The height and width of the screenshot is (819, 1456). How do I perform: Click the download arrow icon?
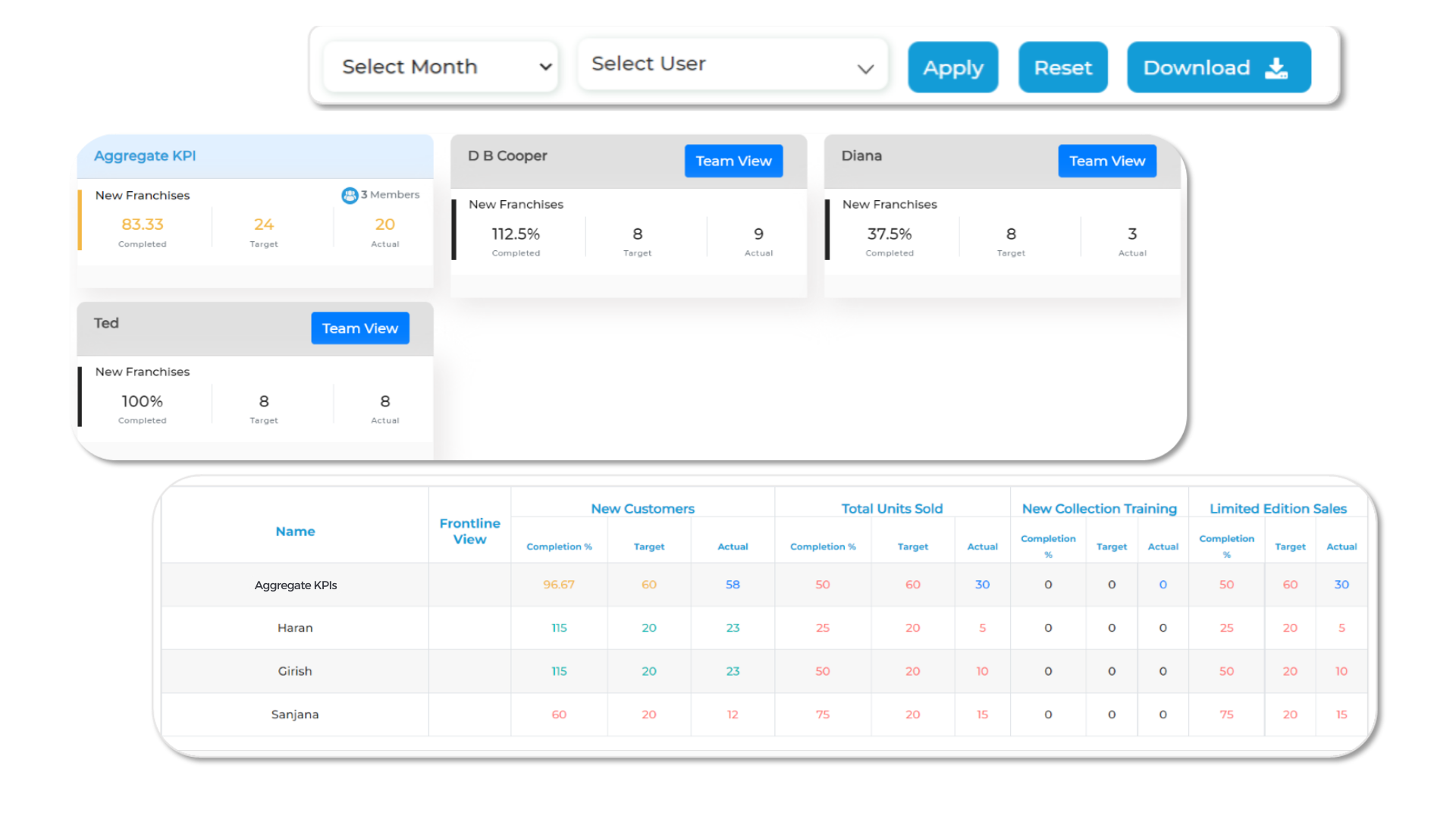point(1277,68)
